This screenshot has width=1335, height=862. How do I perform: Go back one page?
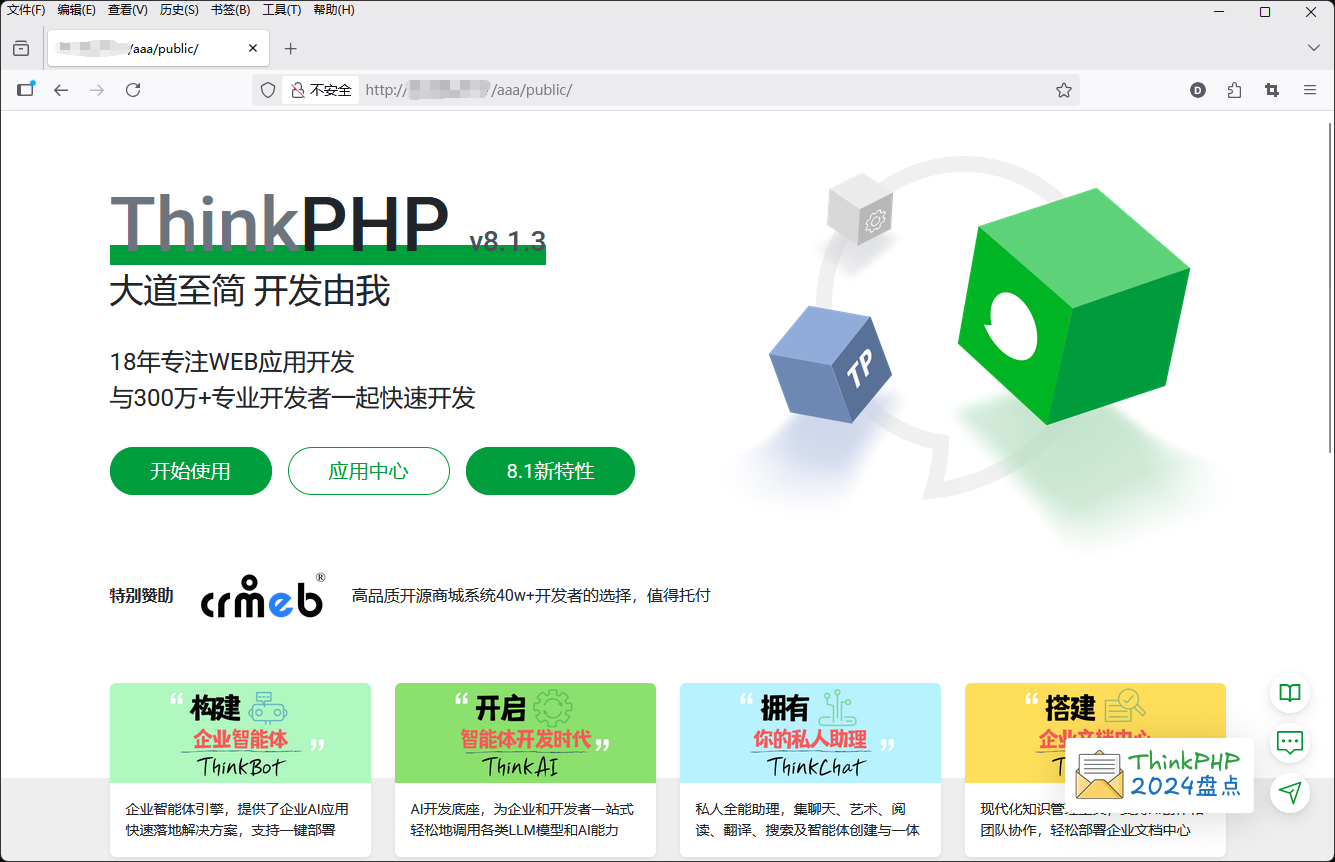pyautogui.click(x=61, y=90)
